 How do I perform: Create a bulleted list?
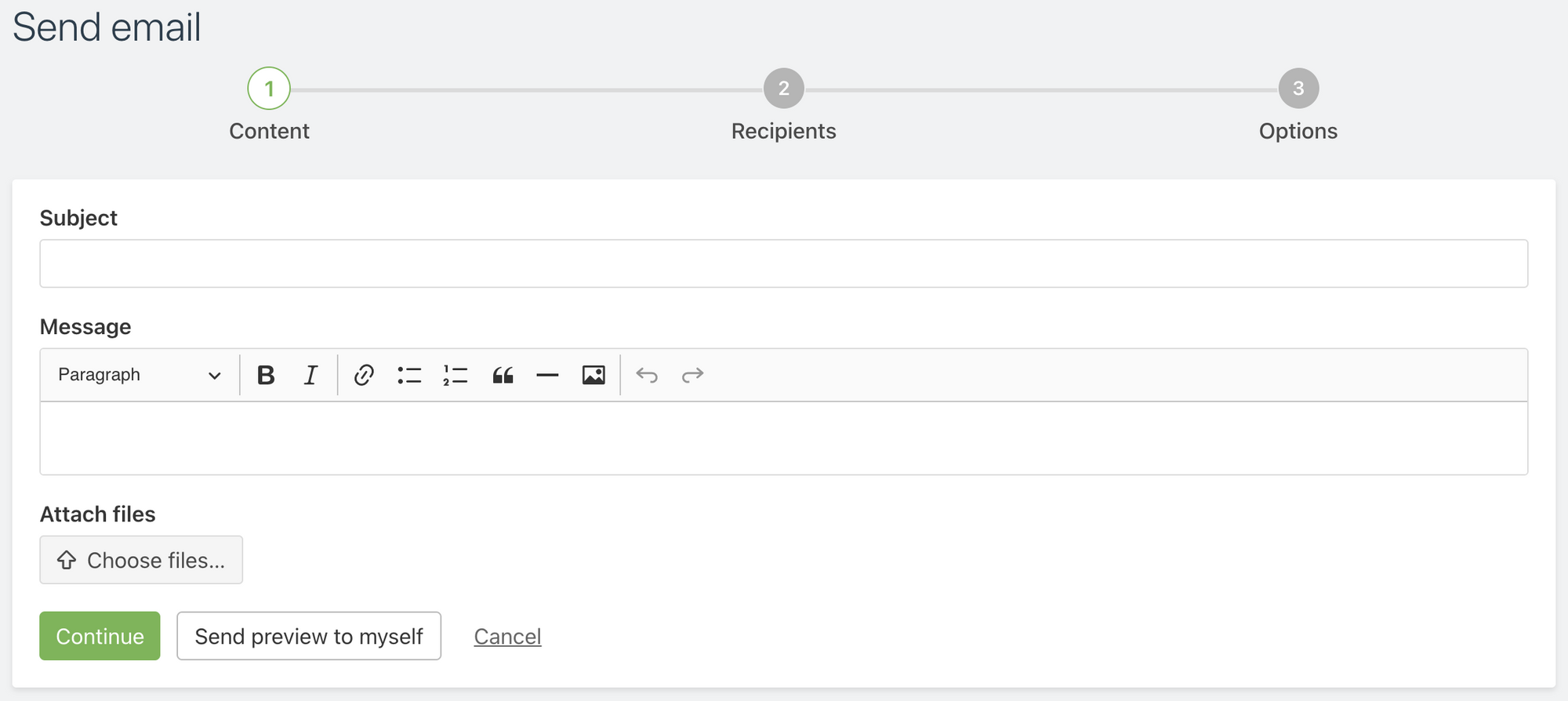pos(409,375)
